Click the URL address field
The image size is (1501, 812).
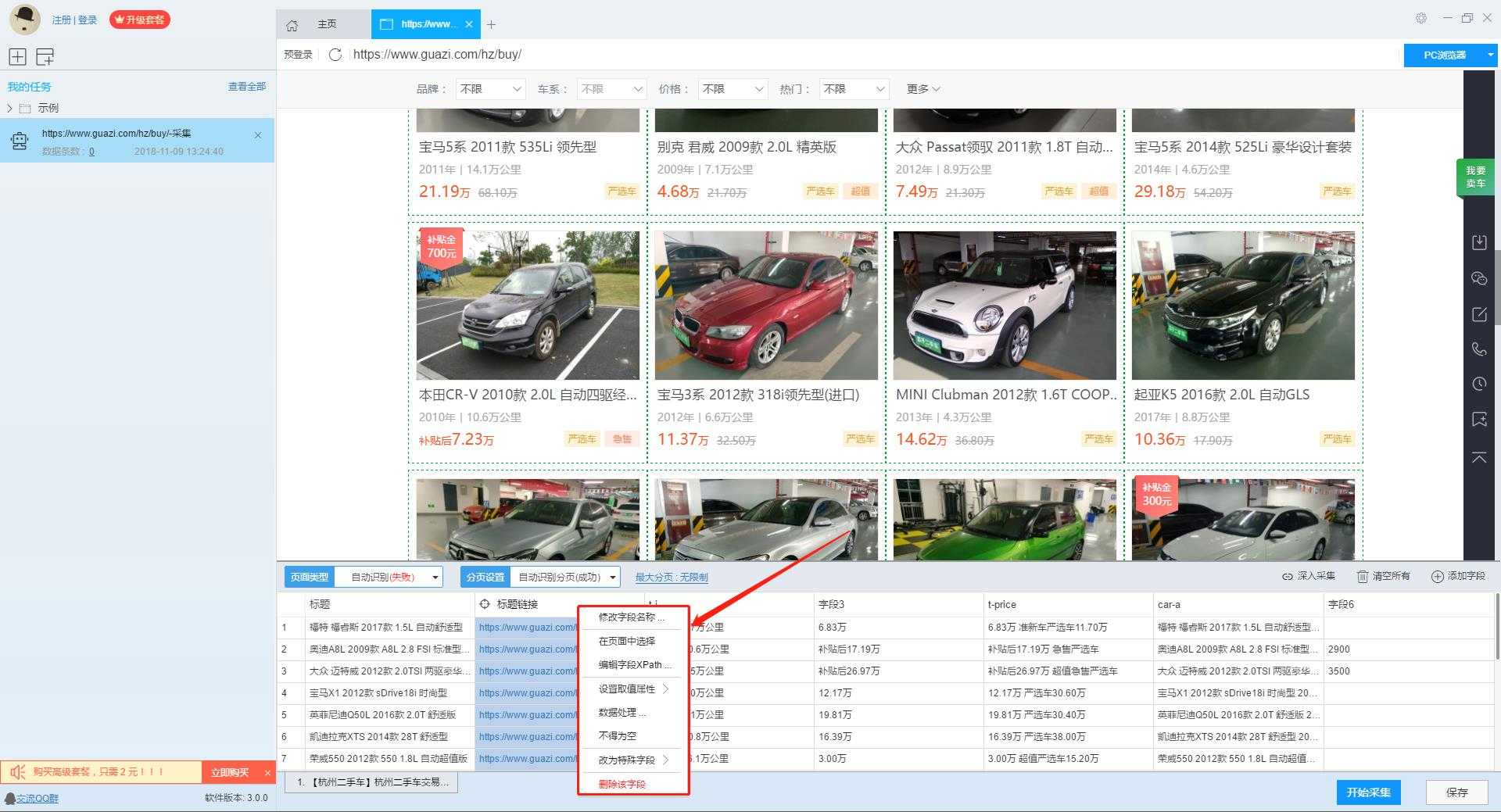(x=872, y=55)
